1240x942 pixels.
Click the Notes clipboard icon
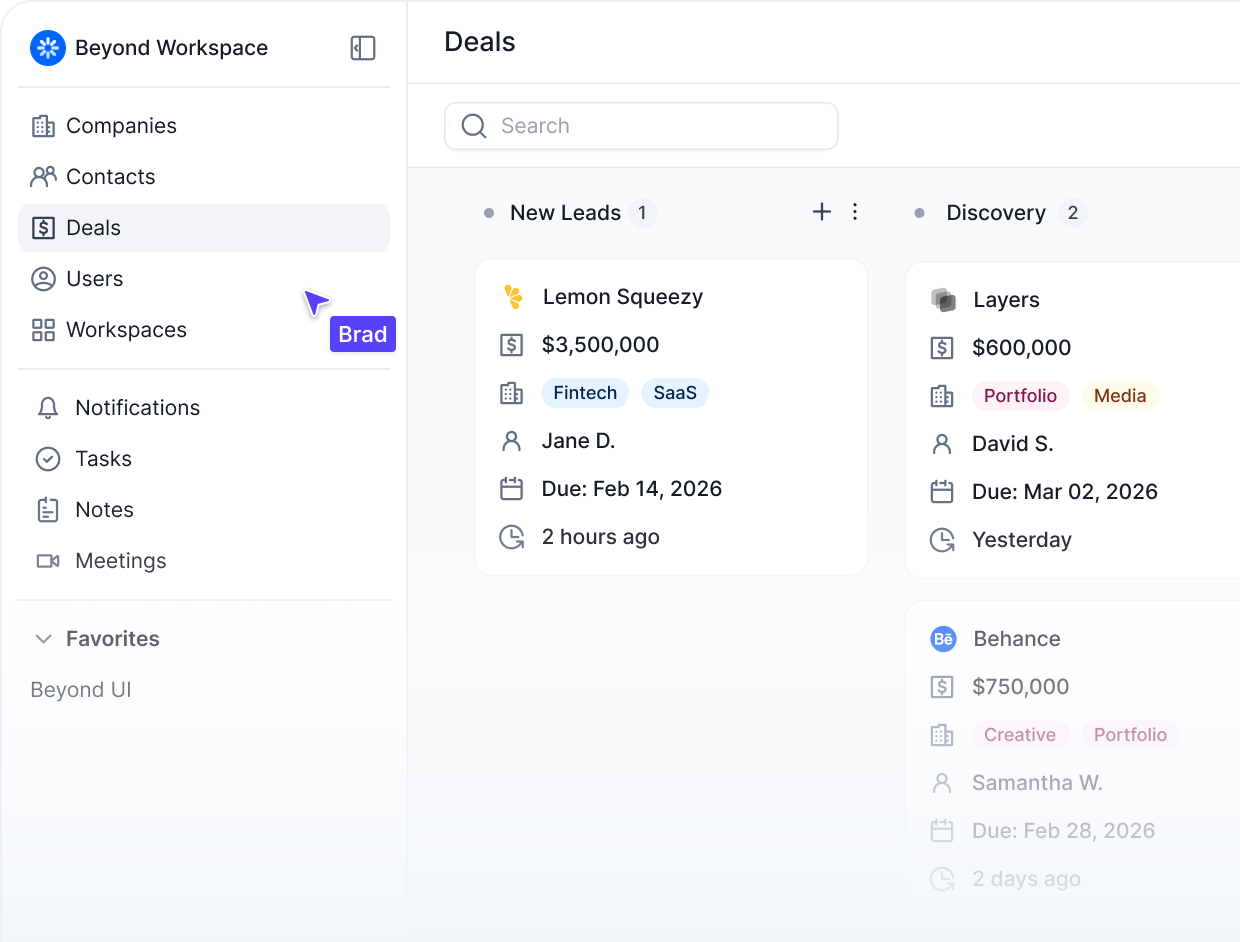(48, 510)
